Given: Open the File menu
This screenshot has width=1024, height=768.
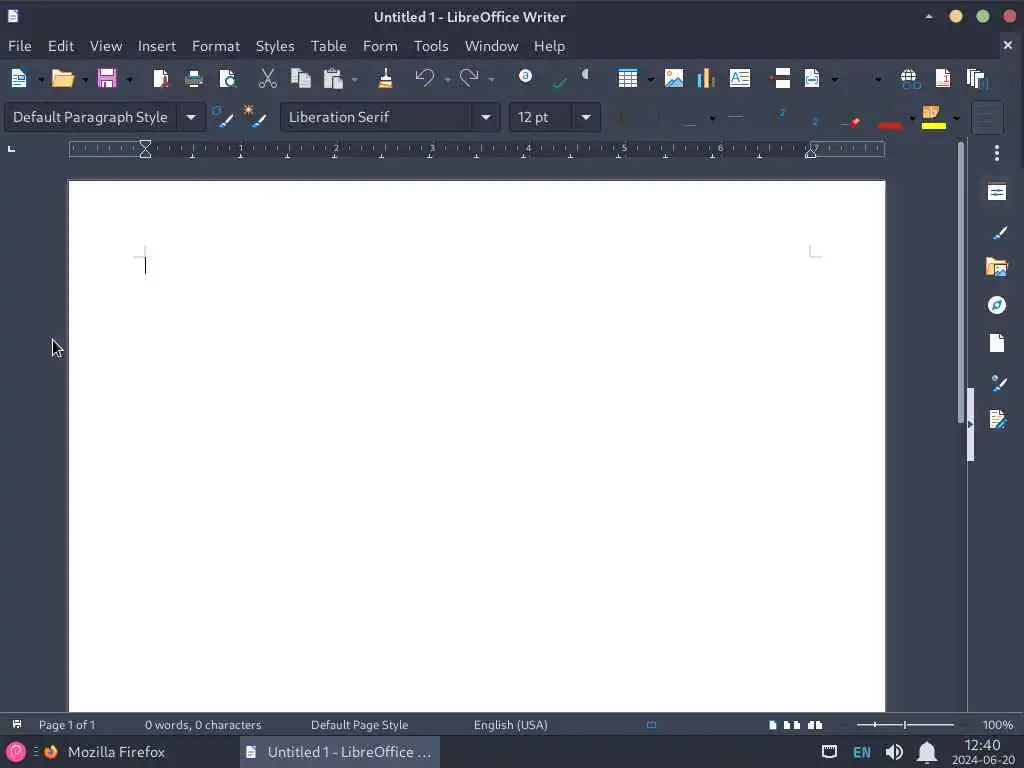Looking at the screenshot, I should [20, 46].
